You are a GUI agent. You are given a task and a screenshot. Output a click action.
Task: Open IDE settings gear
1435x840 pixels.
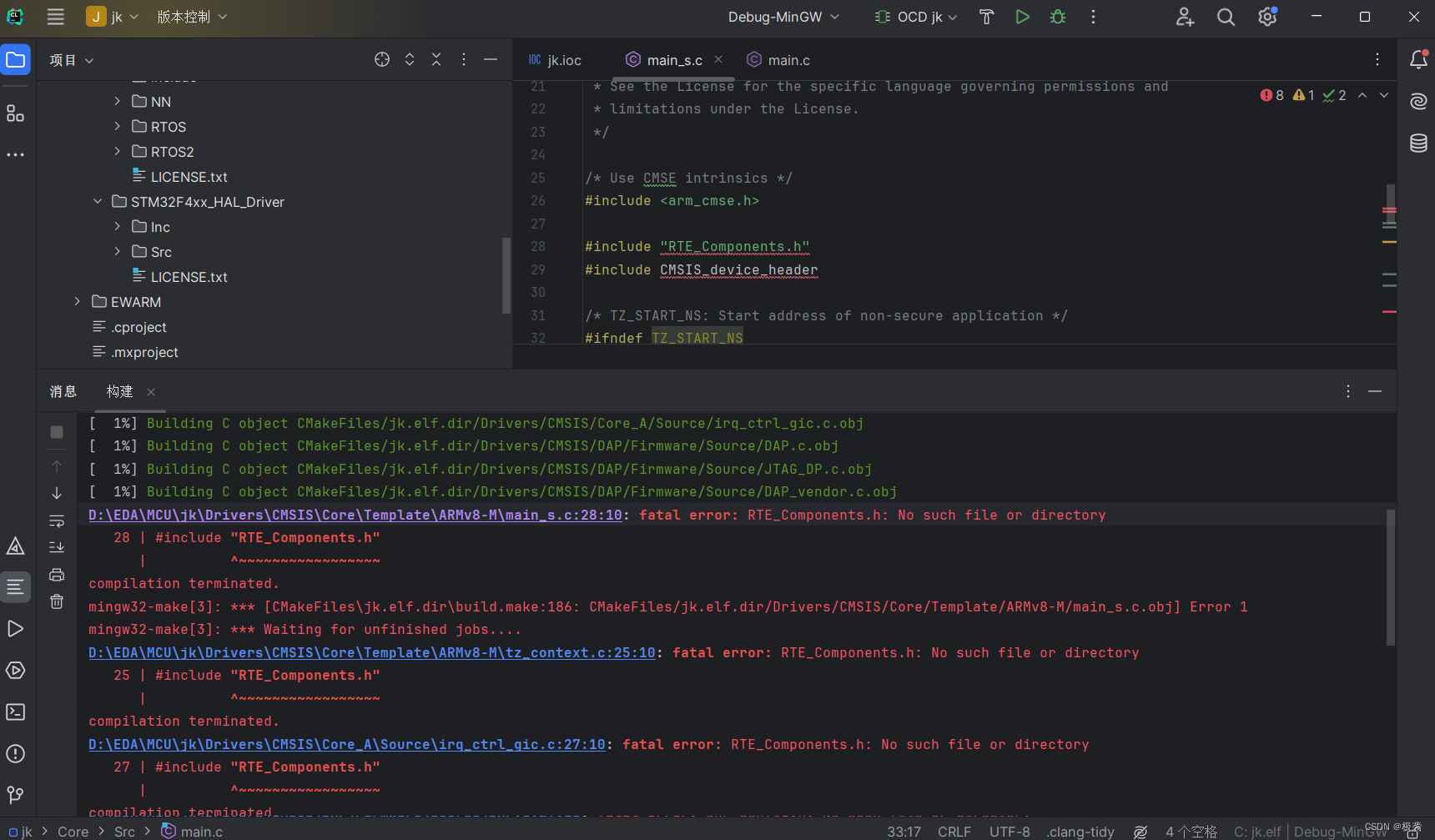[1267, 17]
